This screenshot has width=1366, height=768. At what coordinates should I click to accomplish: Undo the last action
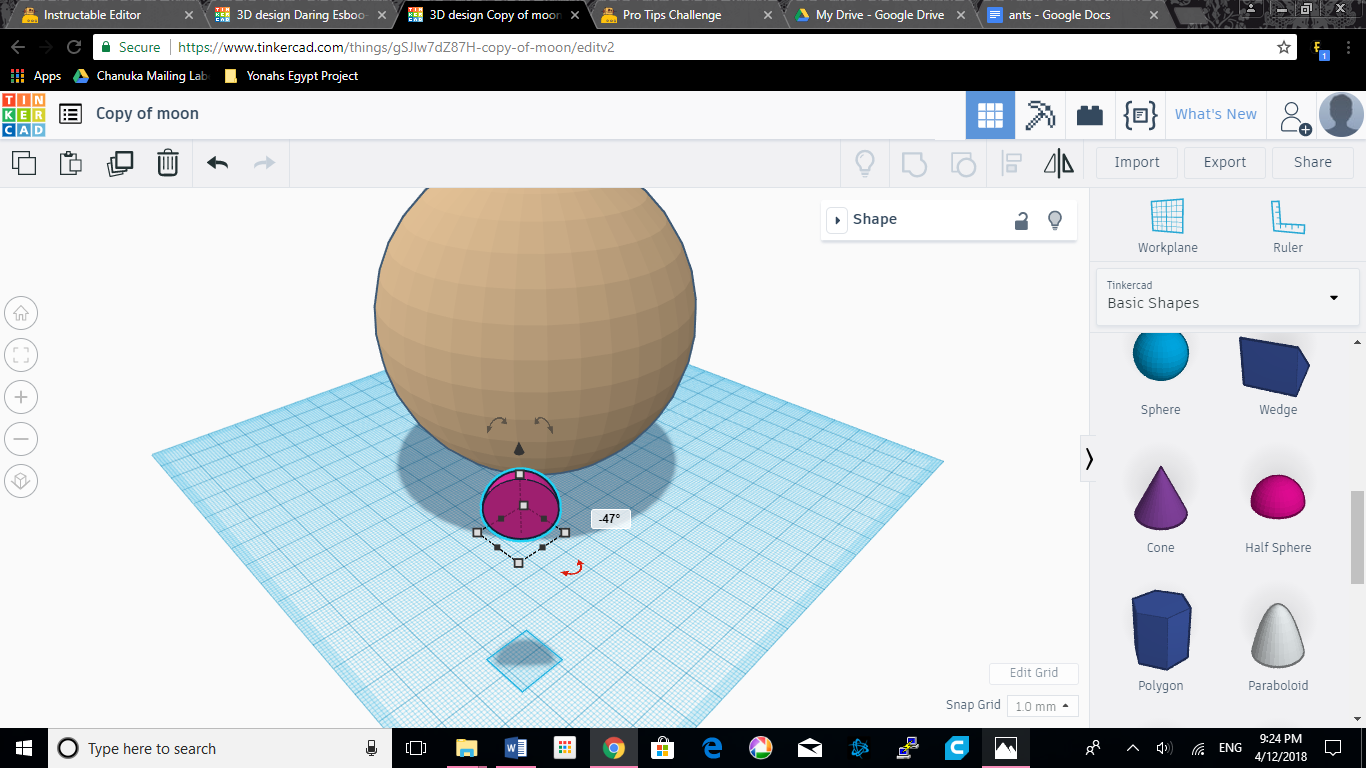pyautogui.click(x=217, y=163)
